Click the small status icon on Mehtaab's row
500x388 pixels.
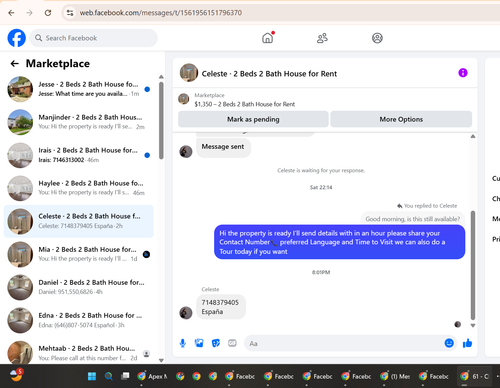146,354
